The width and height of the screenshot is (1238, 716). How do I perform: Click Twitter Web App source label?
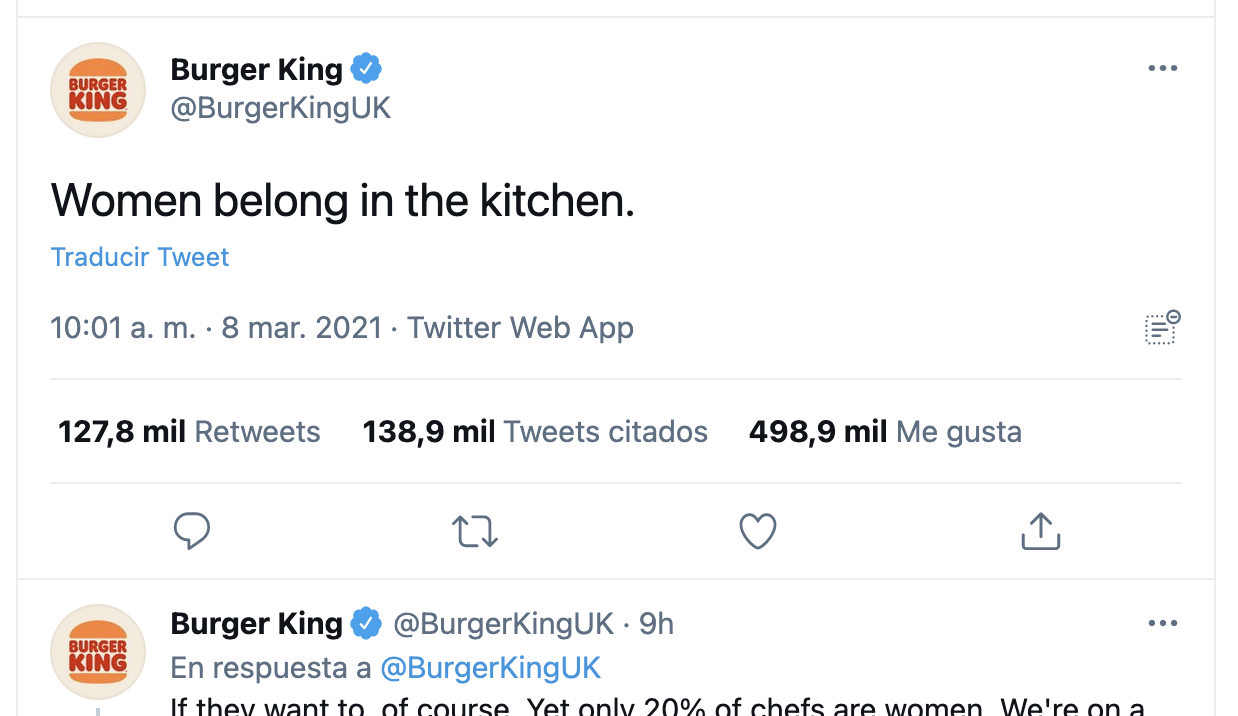(x=520, y=328)
